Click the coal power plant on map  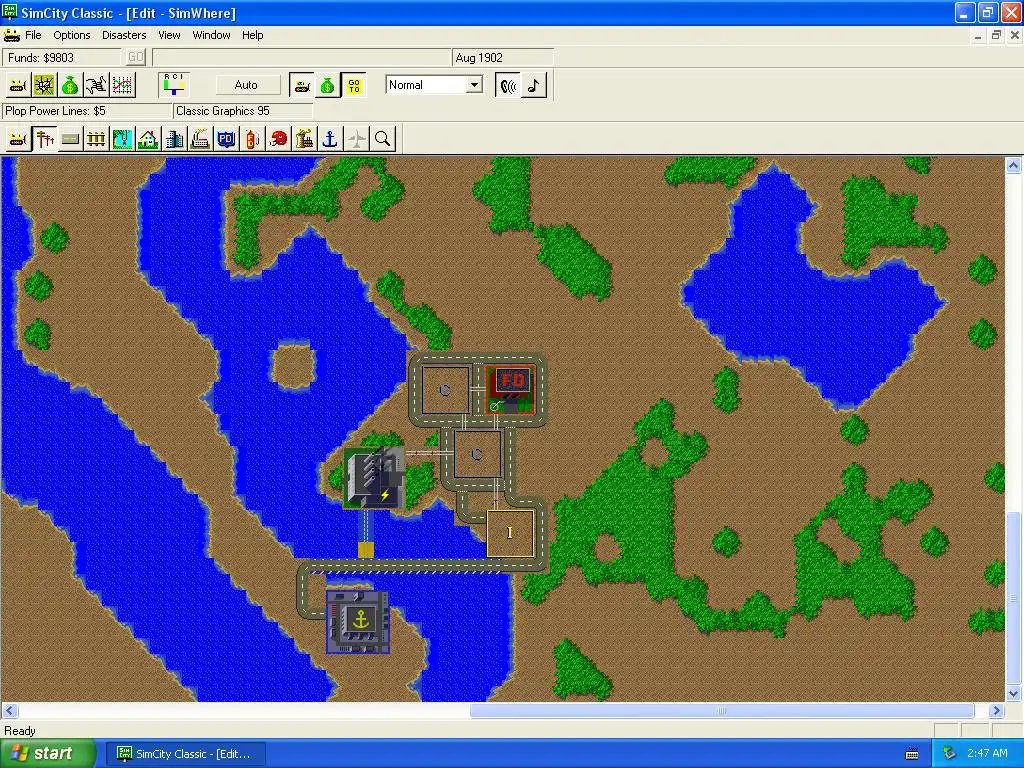[374, 479]
